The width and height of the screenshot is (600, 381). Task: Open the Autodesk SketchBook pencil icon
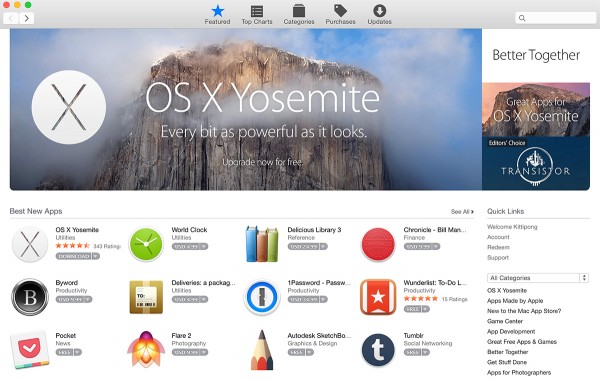point(262,350)
